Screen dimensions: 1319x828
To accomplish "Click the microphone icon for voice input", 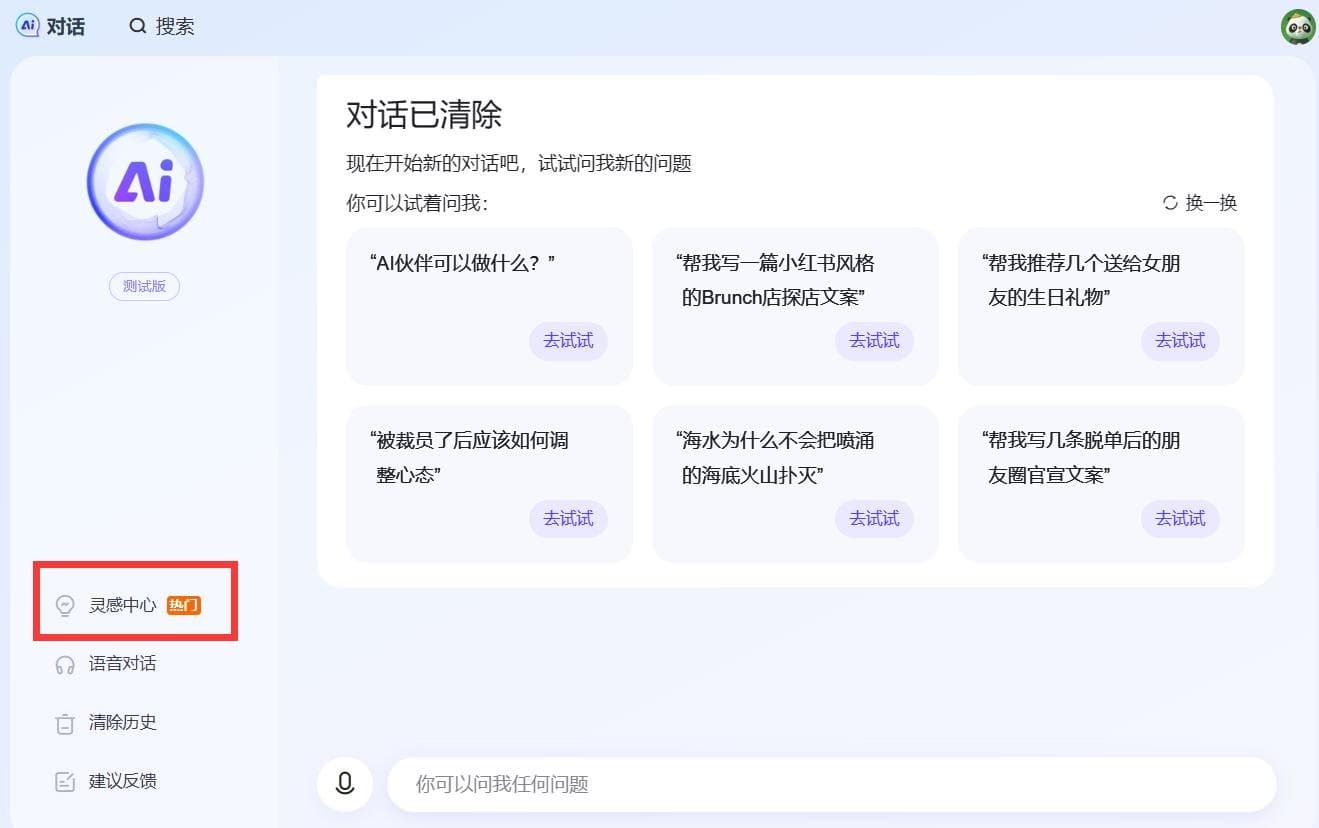I will pos(344,784).
